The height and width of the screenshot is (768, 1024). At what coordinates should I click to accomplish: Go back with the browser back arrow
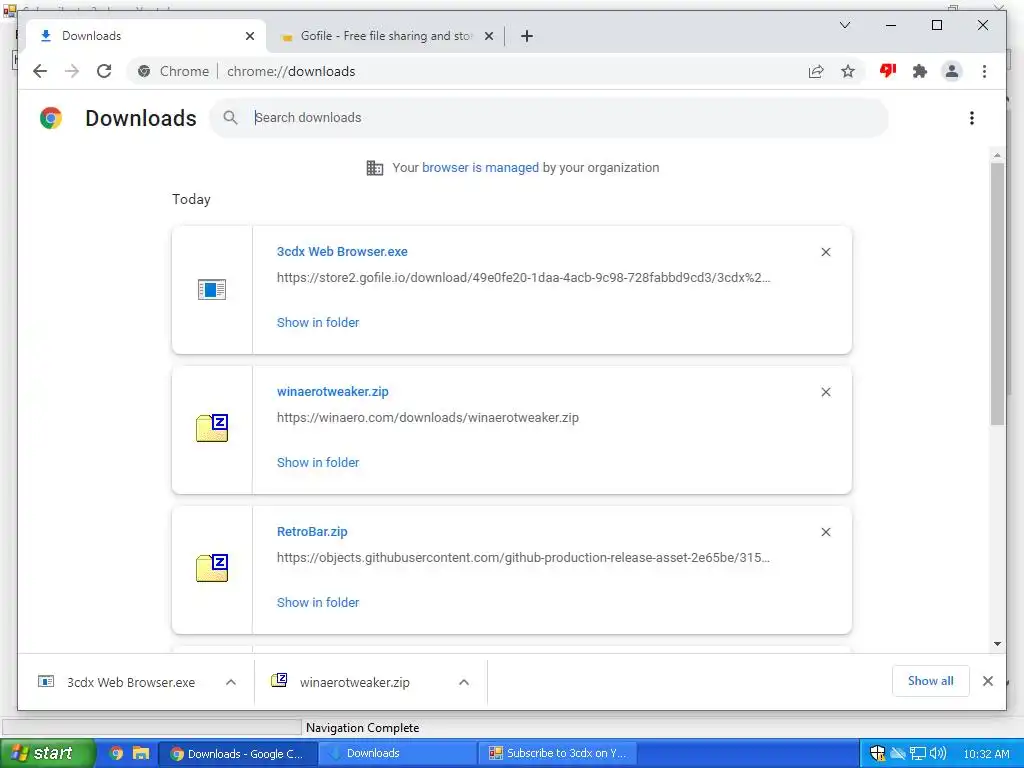point(40,71)
